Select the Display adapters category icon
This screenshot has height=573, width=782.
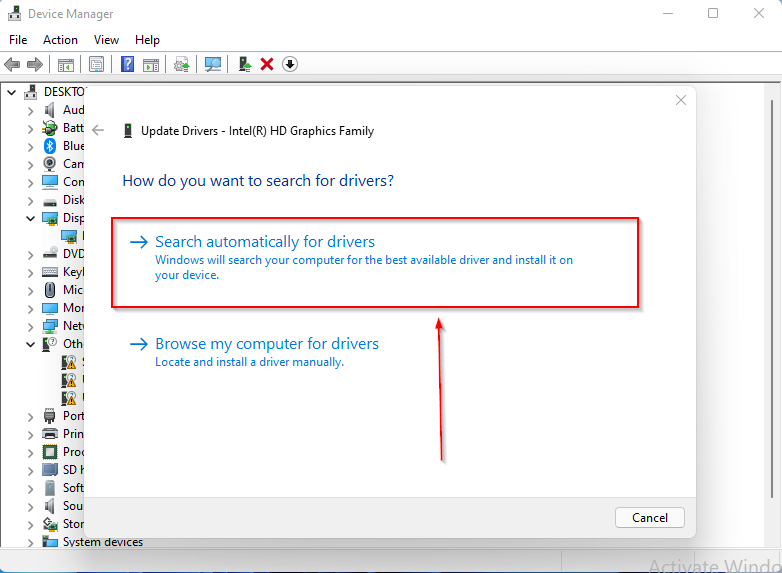[x=50, y=218]
